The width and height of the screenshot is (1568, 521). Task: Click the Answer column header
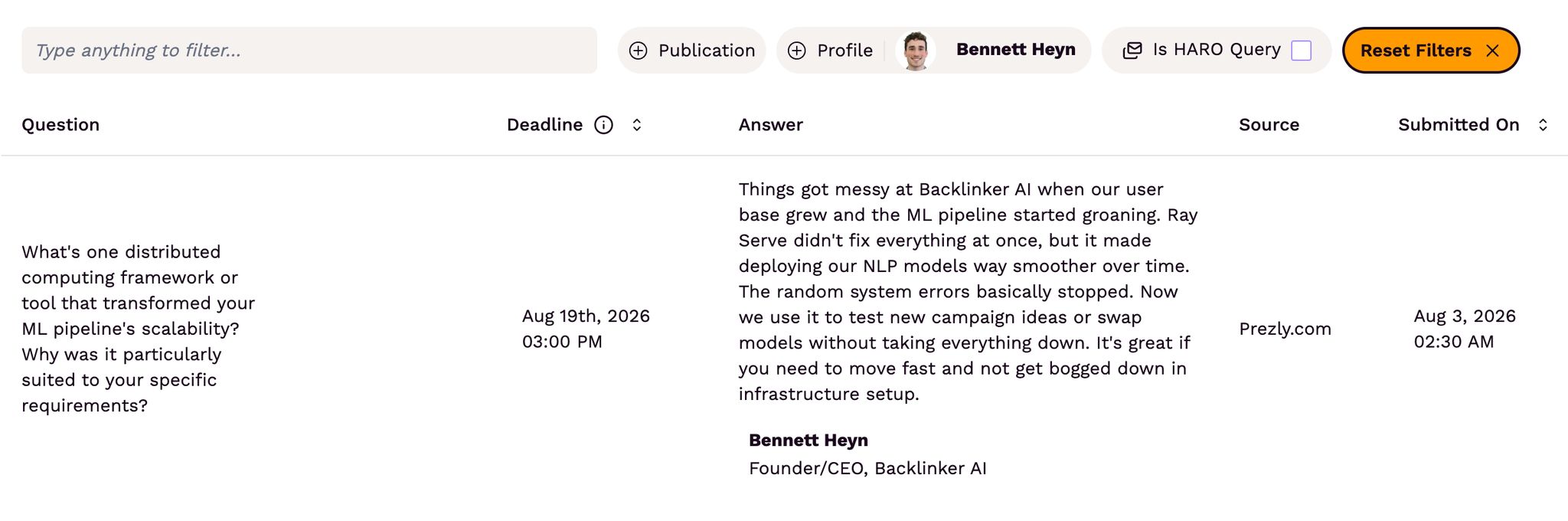click(x=770, y=125)
